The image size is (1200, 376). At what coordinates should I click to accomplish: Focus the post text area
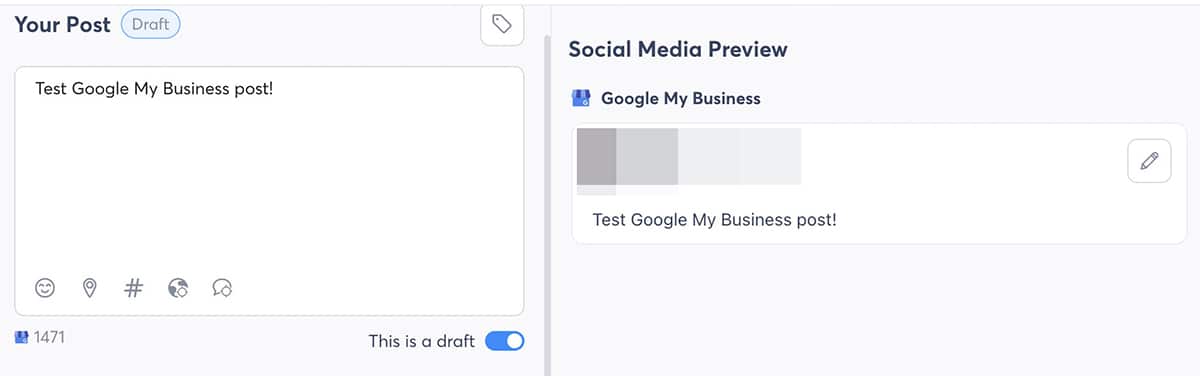269,191
